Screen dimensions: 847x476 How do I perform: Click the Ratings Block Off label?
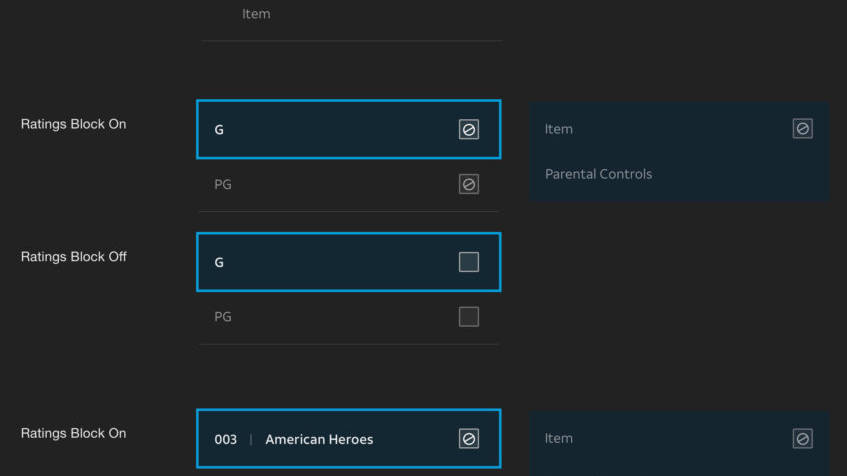coord(74,257)
